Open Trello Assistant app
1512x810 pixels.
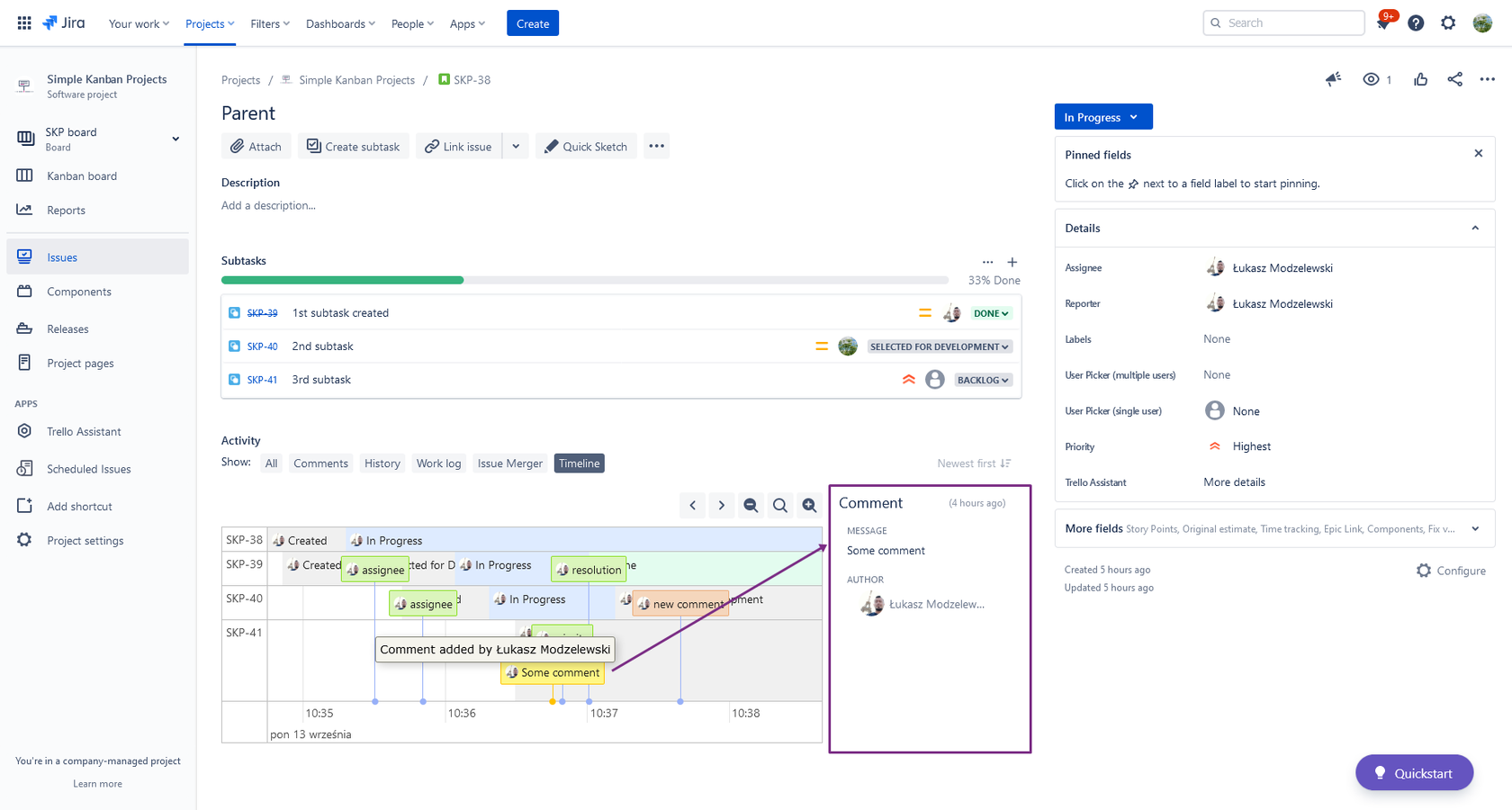pyautogui.click(x=98, y=431)
